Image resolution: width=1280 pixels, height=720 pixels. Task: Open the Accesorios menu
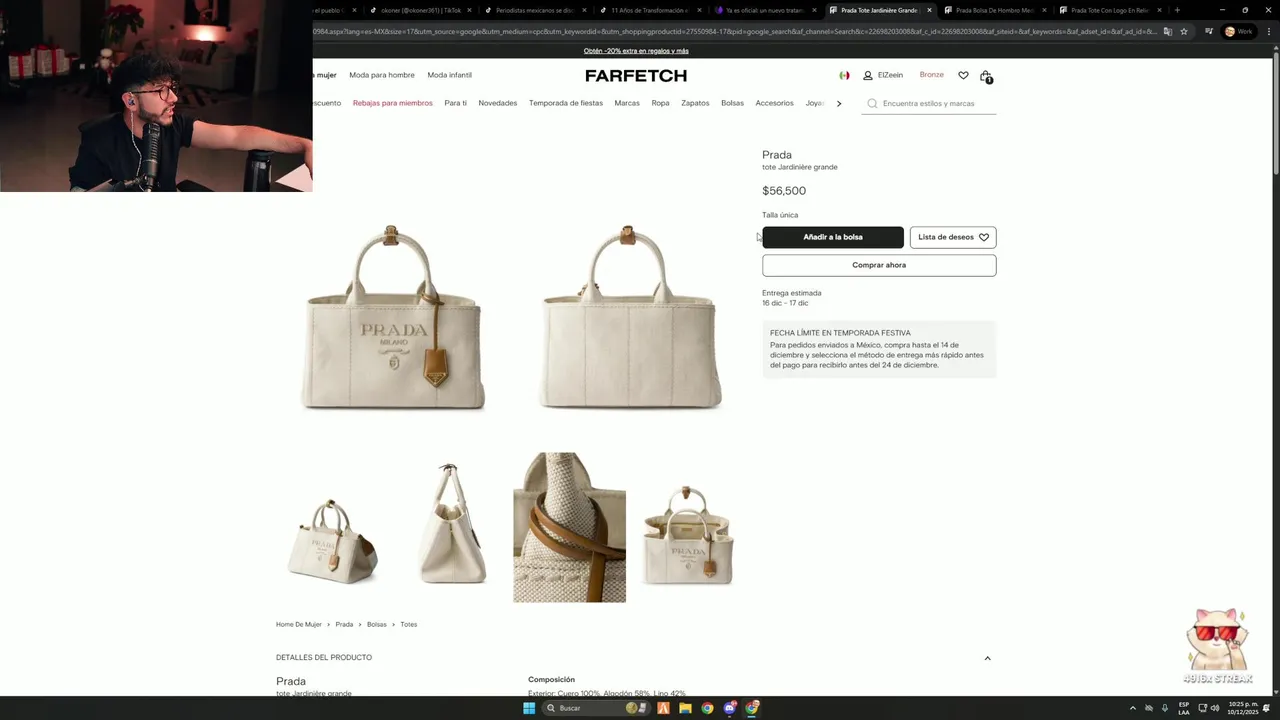click(x=774, y=103)
